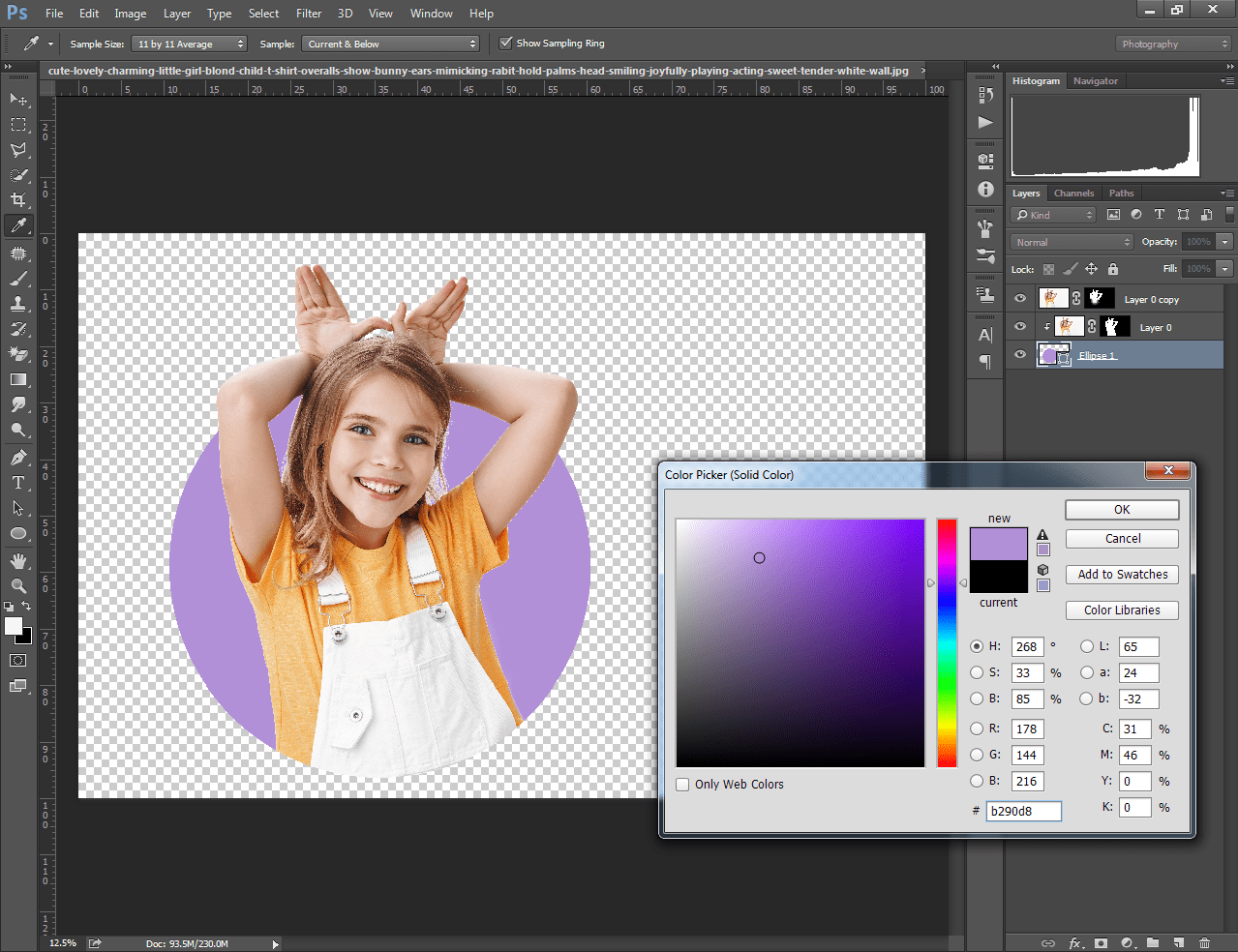Enable the Only Web Colors checkbox

682,785
